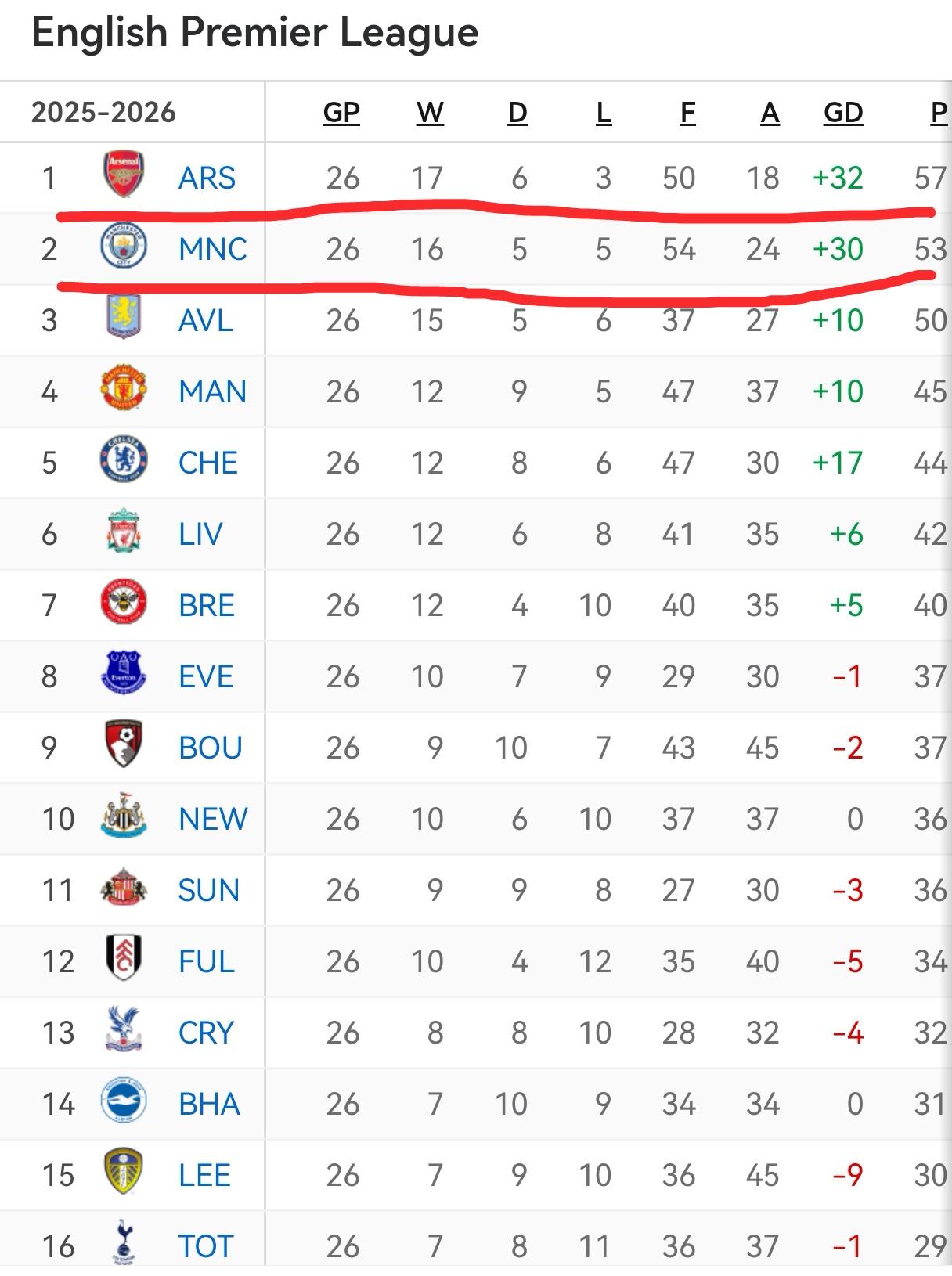
Task: Sort table by GP column header
Action: click(x=341, y=113)
